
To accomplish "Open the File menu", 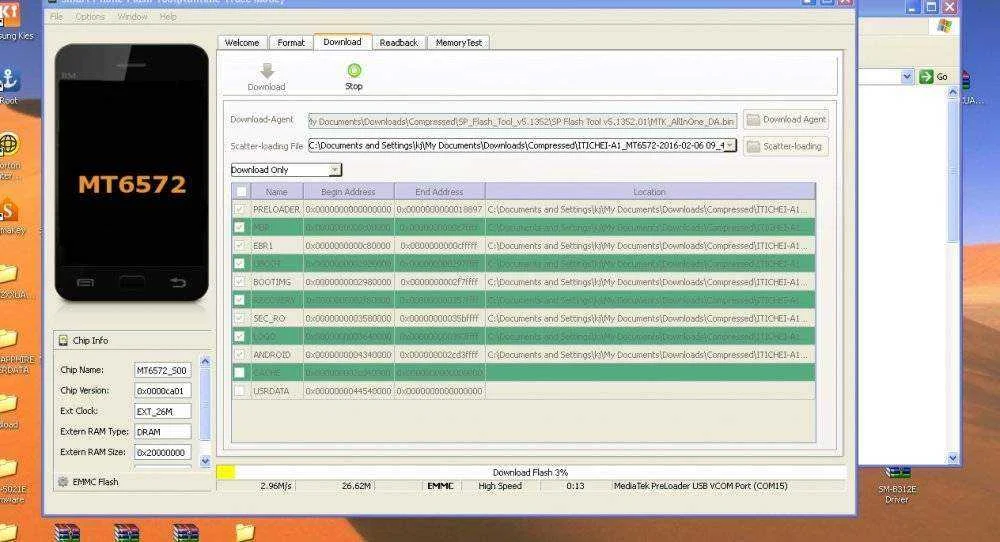I will [56, 17].
